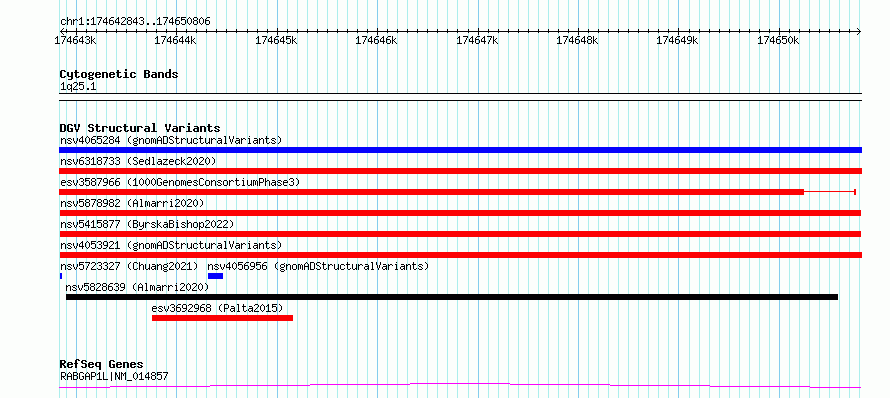Open nsv6318733 (Sedlazeck2020) label
The image size is (890, 398).
tap(138, 161)
